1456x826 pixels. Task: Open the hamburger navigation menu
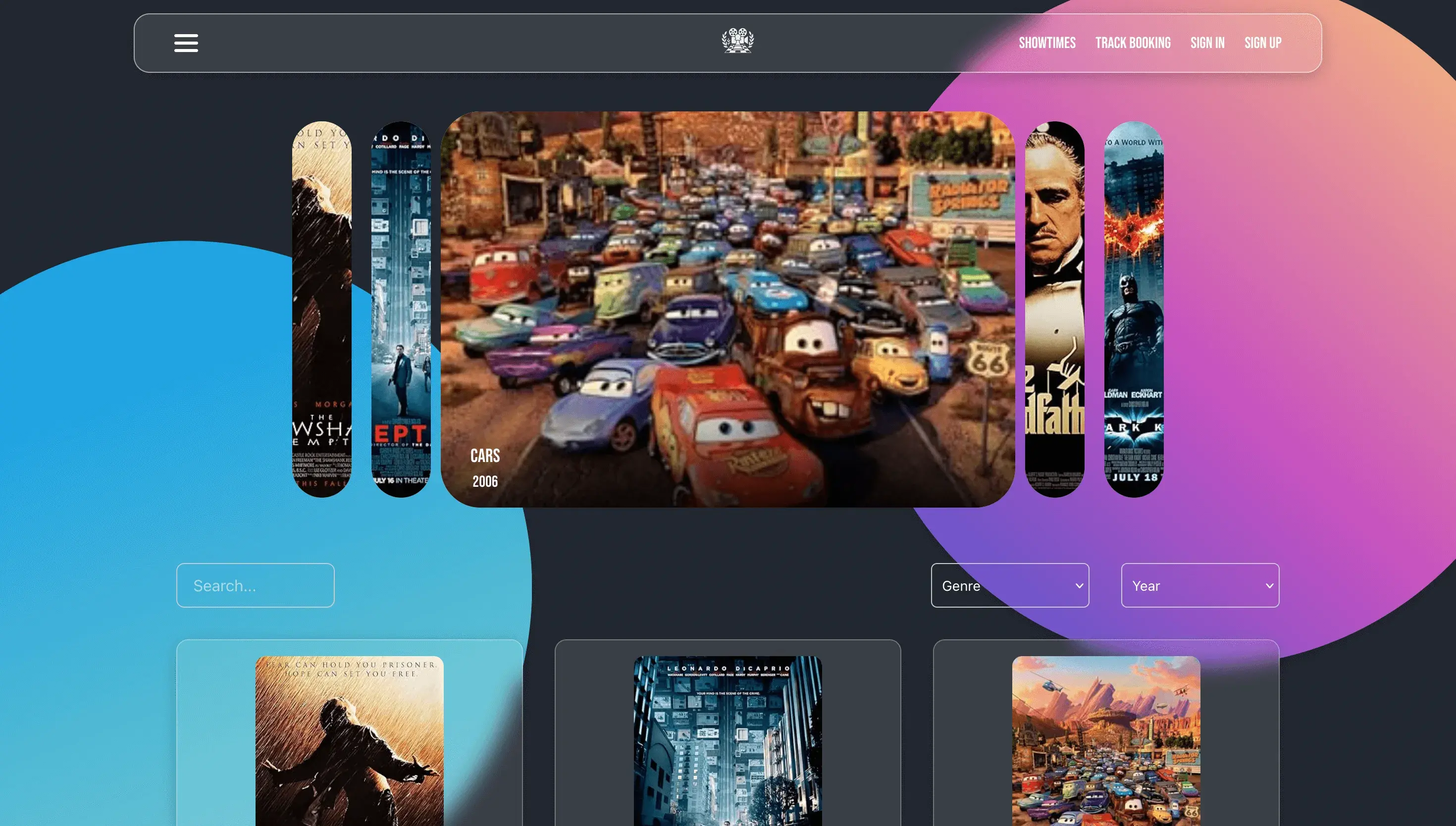click(x=186, y=43)
